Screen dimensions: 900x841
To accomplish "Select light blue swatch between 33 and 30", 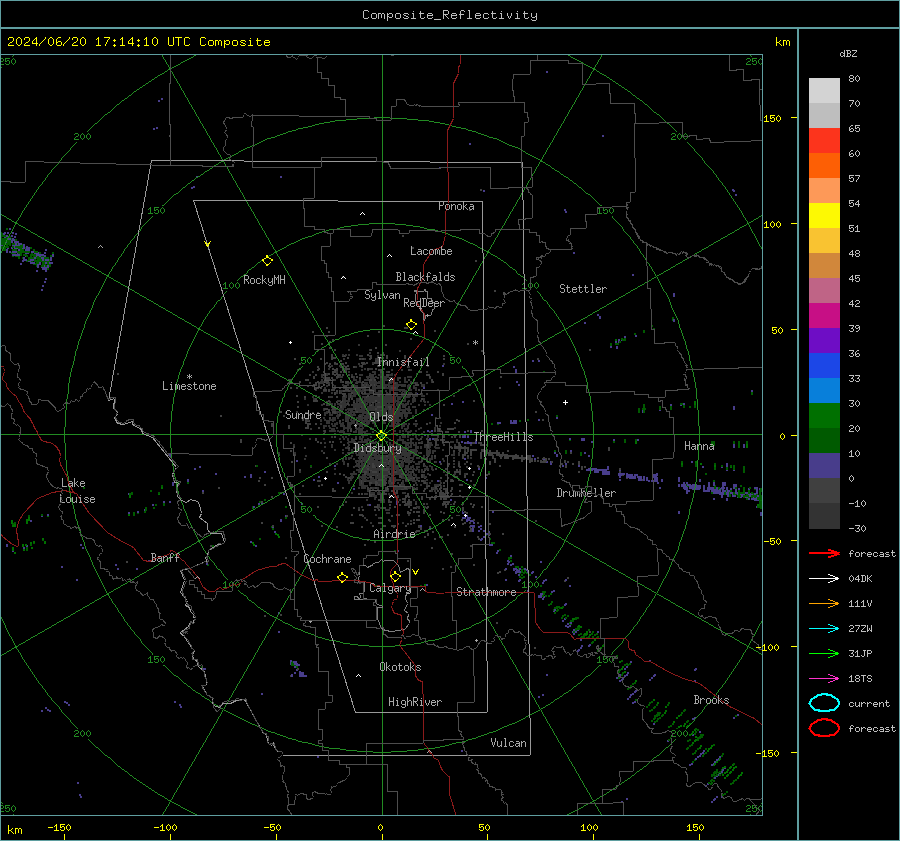I will tap(824, 391).
